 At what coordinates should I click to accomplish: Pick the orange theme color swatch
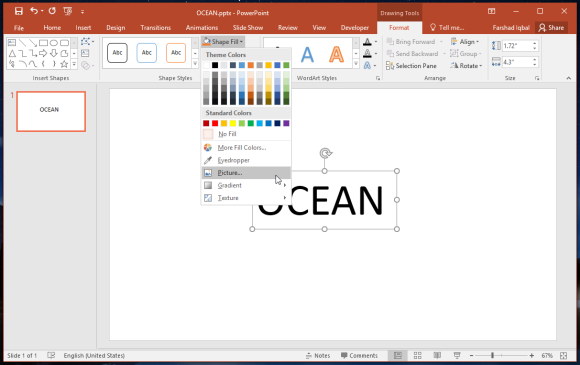(x=250, y=65)
